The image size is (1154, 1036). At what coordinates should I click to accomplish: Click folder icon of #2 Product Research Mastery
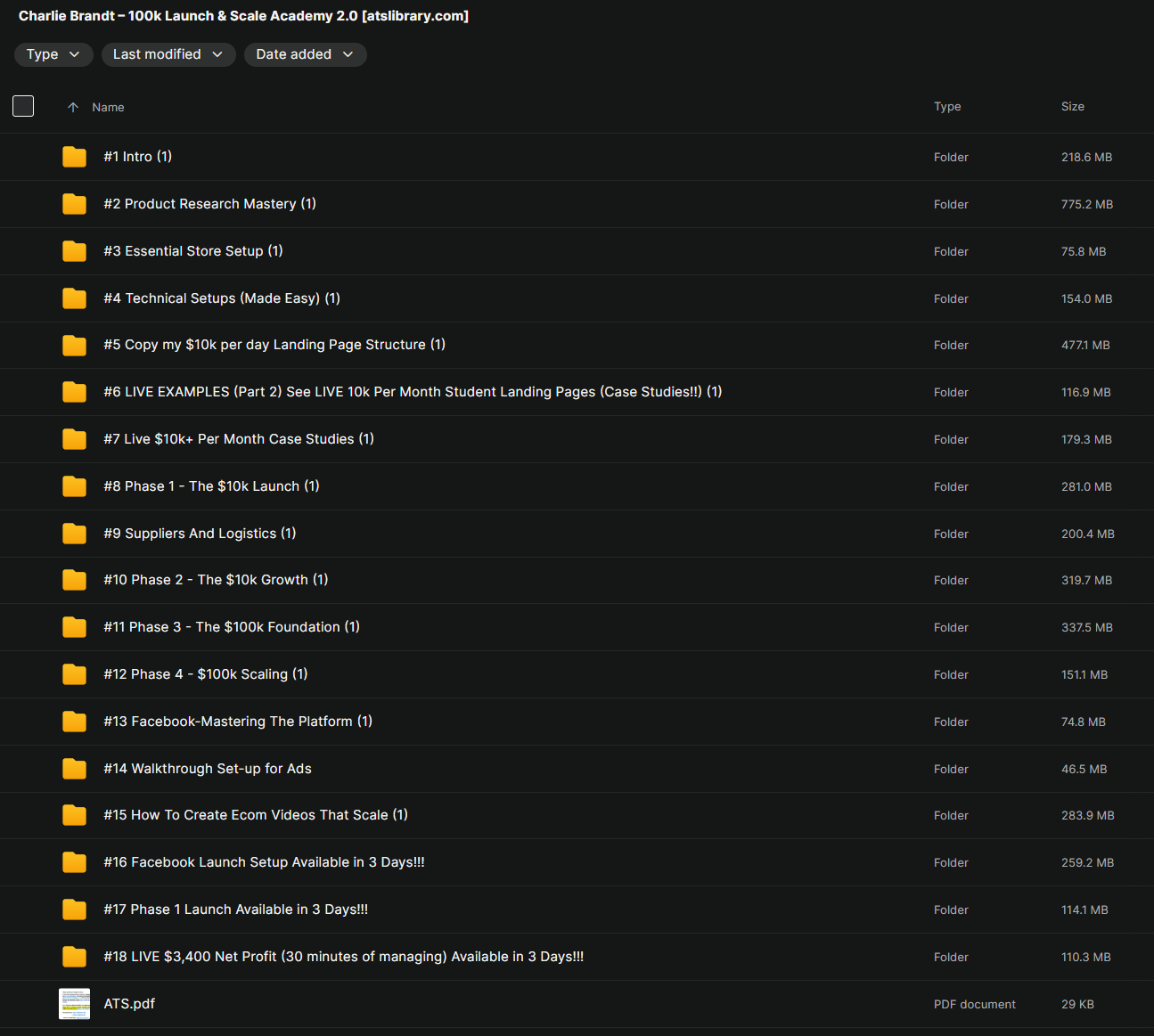click(x=75, y=204)
